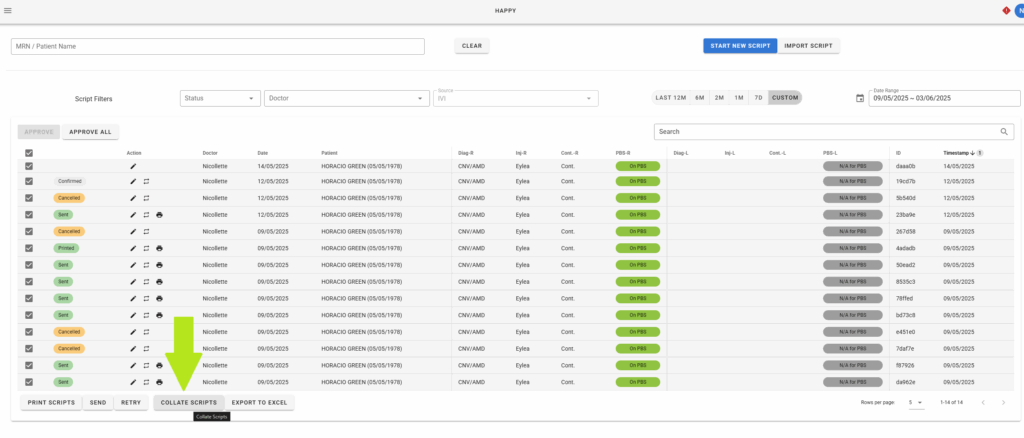Focus the MRN / Patient Name field

(218, 46)
